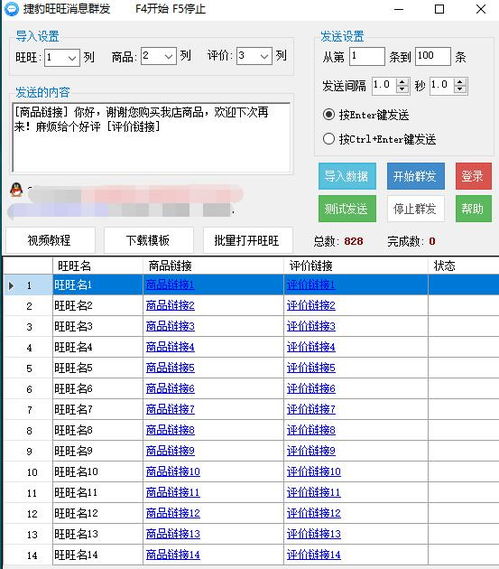Click the 开始群发 button
Image resolution: width=499 pixels, height=569 pixels.
[416, 176]
